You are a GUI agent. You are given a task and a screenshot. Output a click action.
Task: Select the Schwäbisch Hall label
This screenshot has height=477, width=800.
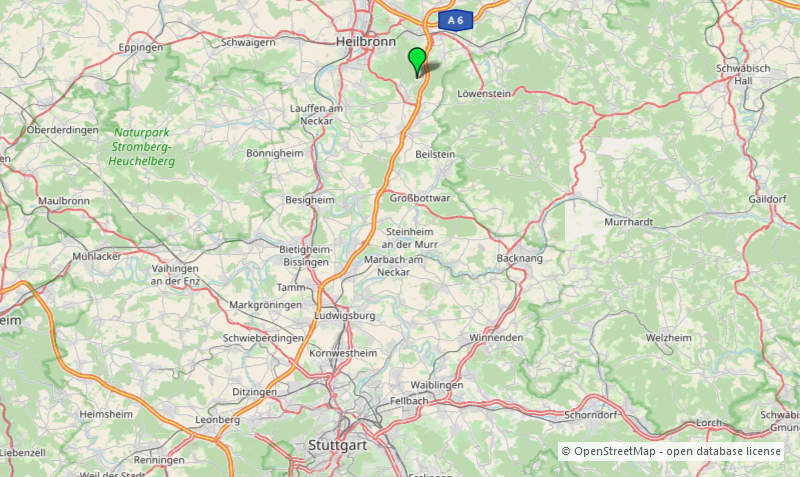click(x=743, y=74)
